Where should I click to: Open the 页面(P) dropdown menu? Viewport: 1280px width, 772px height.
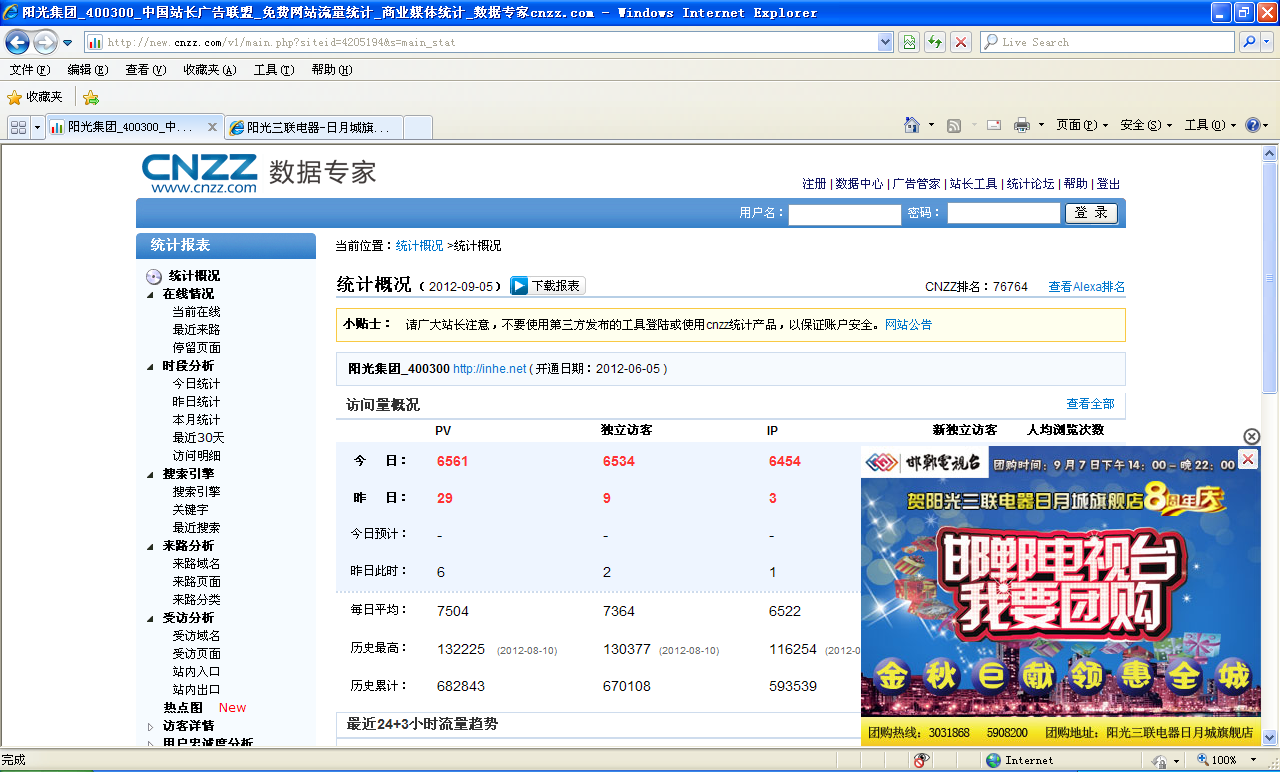click(x=1082, y=125)
